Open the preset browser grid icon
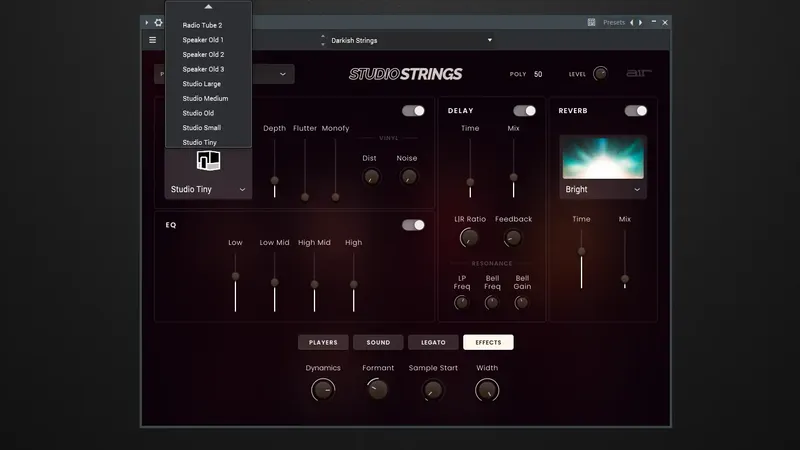 pyautogui.click(x=591, y=22)
